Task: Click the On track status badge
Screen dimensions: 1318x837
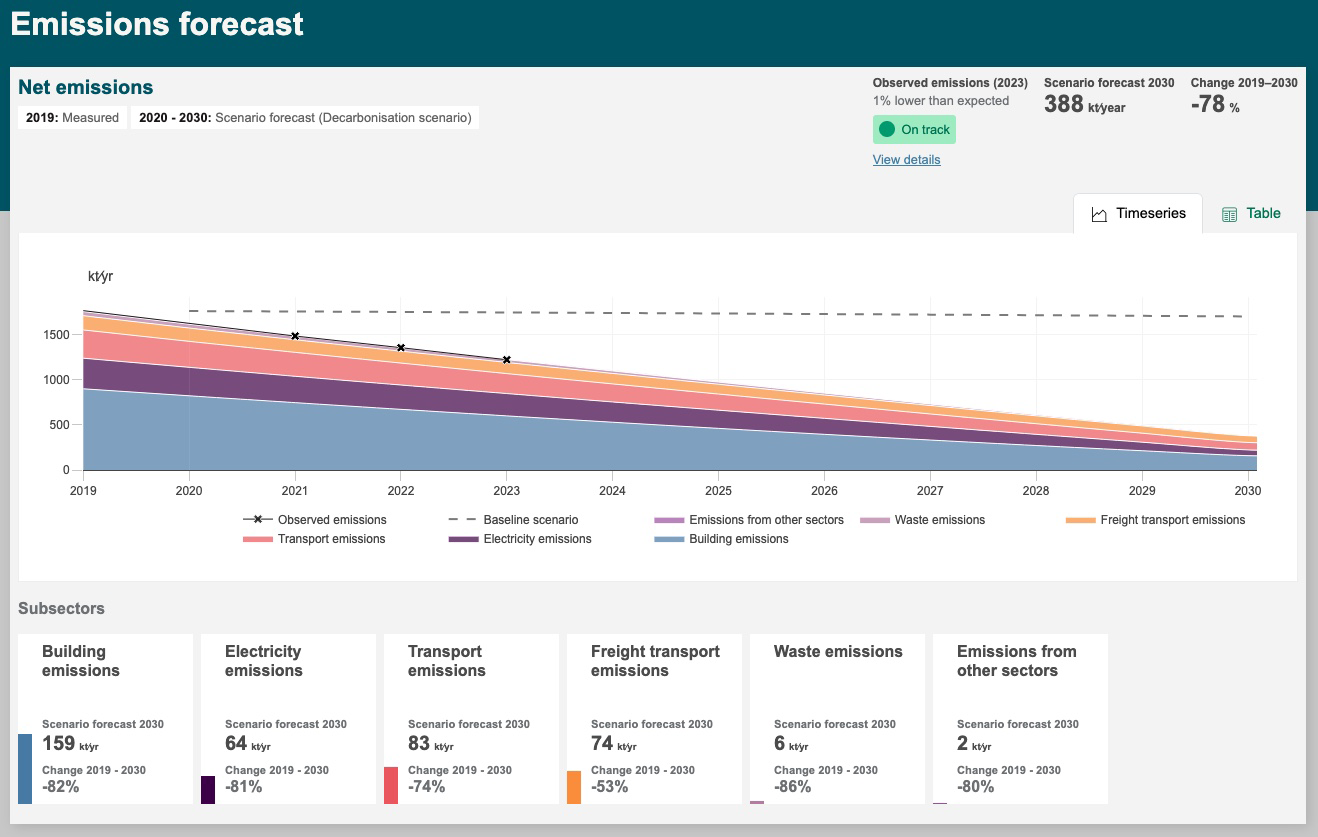Action: (x=914, y=130)
